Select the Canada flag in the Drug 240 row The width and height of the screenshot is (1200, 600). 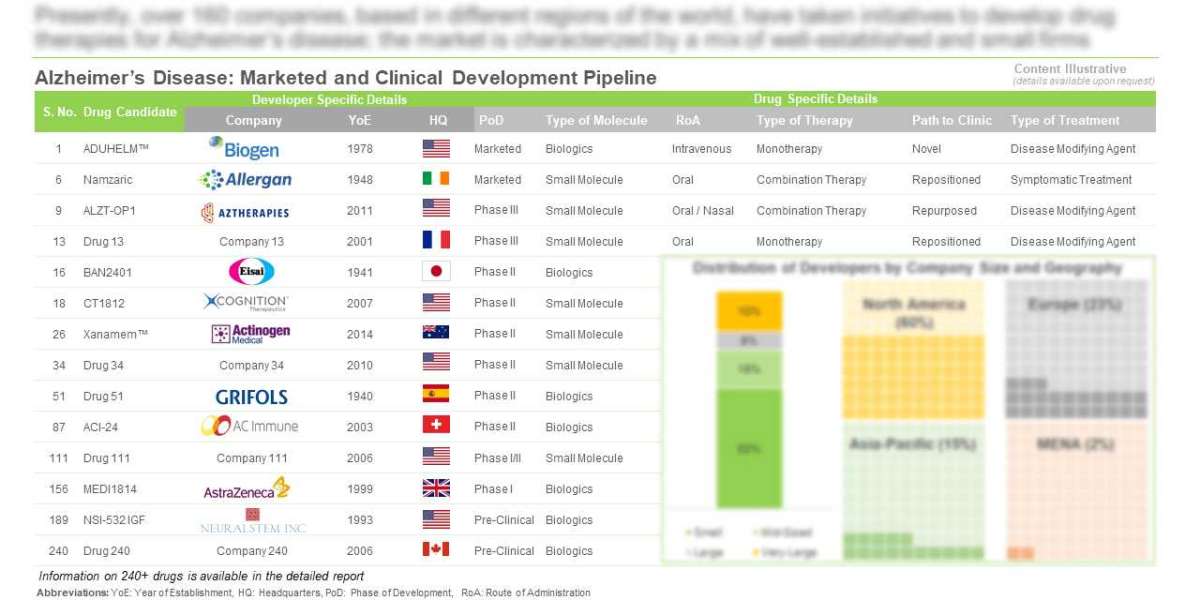[x=436, y=549]
